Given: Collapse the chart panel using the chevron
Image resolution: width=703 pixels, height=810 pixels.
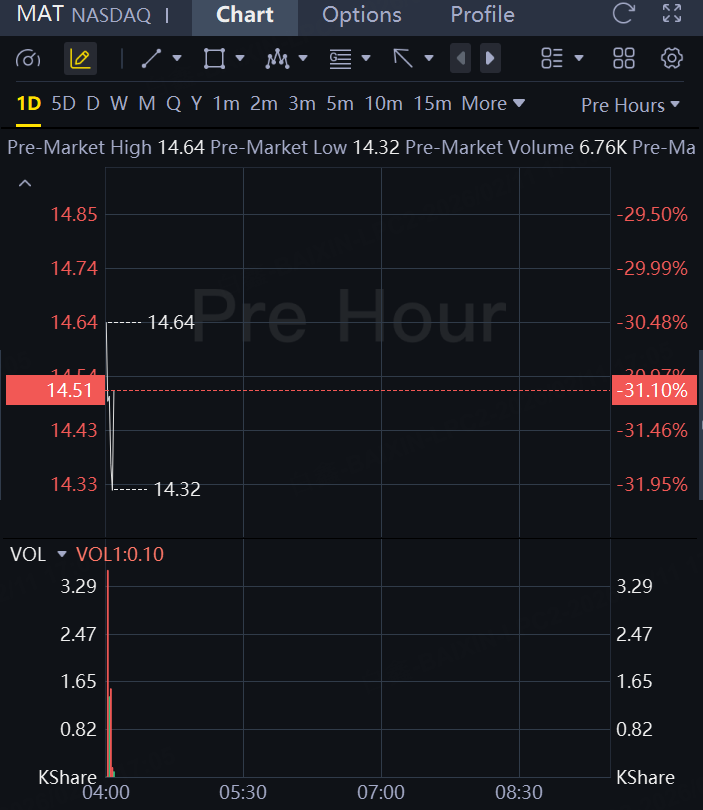Looking at the screenshot, I should click(25, 184).
